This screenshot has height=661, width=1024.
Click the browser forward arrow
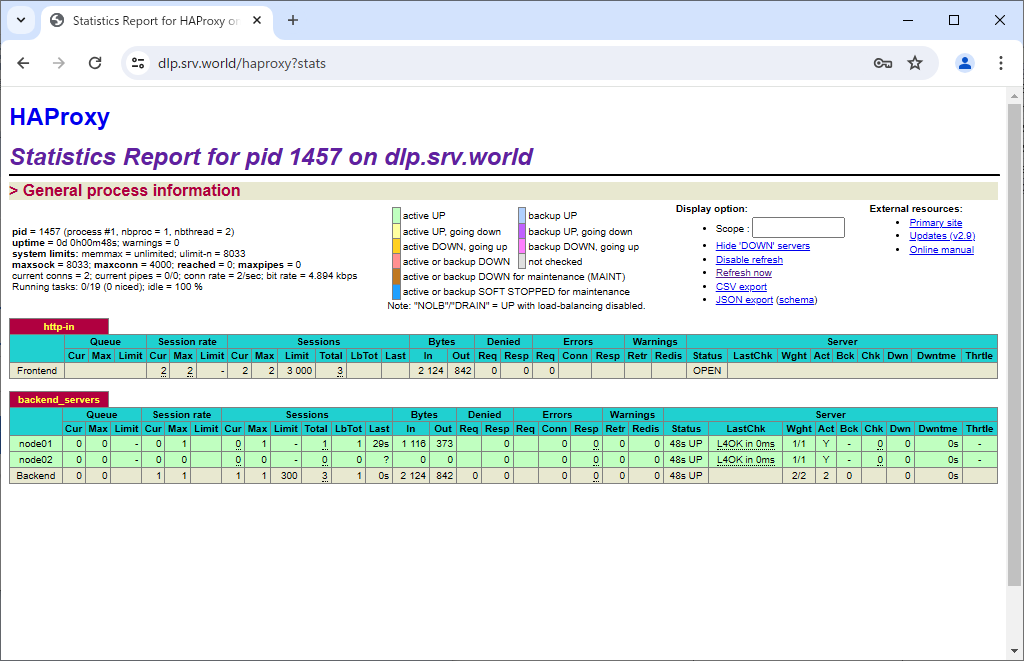coord(59,63)
